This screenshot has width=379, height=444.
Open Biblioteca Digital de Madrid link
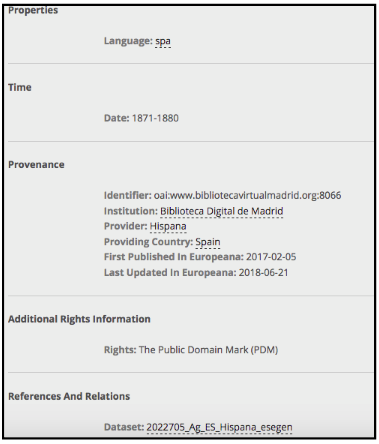point(222,211)
